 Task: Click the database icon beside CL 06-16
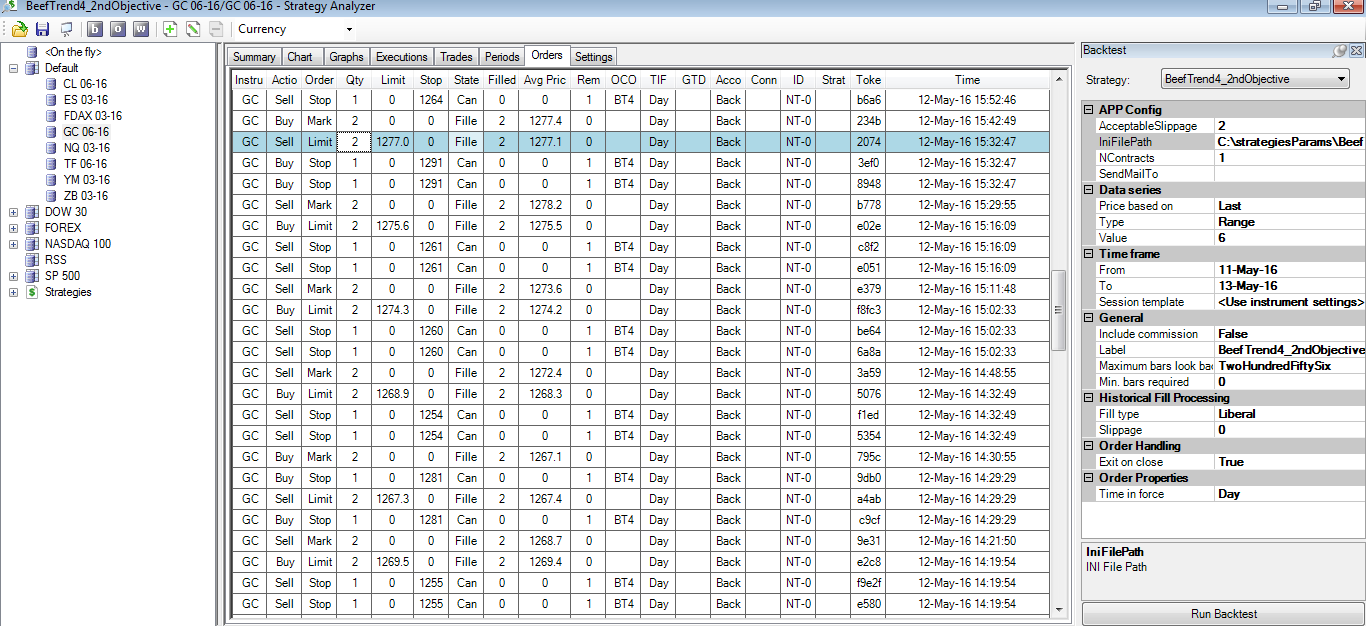(51, 84)
